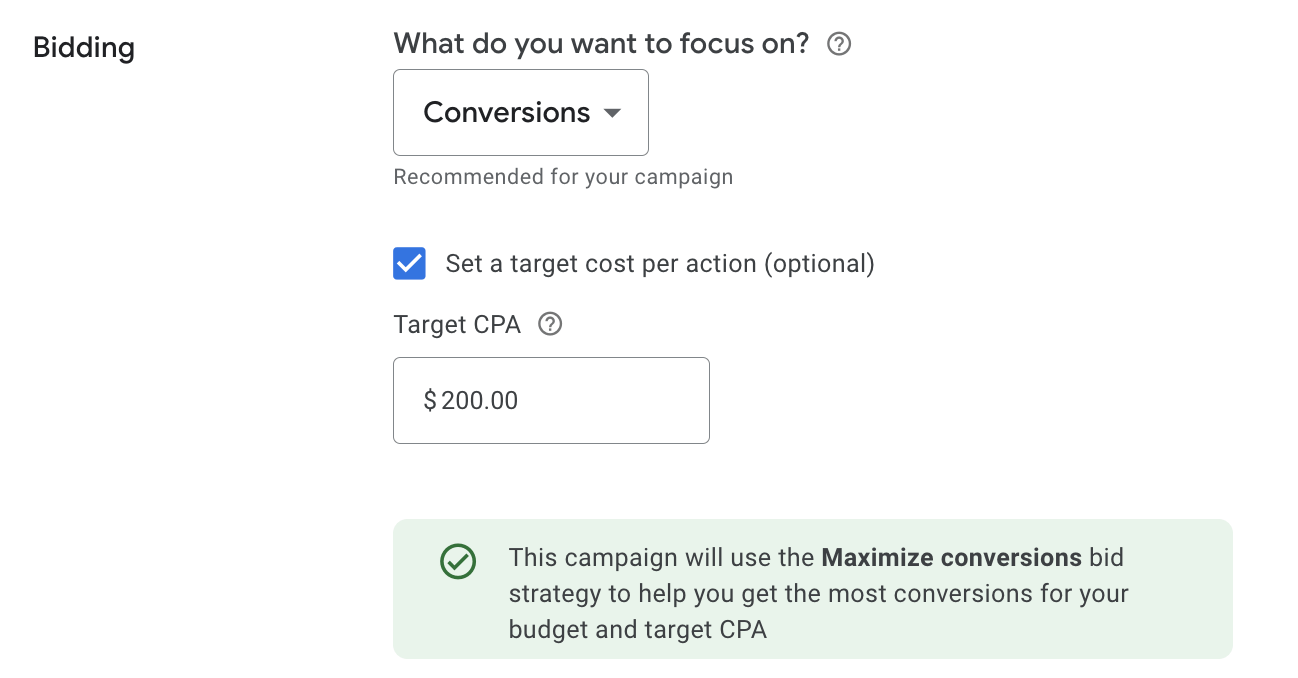Image resolution: width=1298 pixels, height=678 pixels.
Task: Click 'Recommended for your campaign' text
Action: 563,176
